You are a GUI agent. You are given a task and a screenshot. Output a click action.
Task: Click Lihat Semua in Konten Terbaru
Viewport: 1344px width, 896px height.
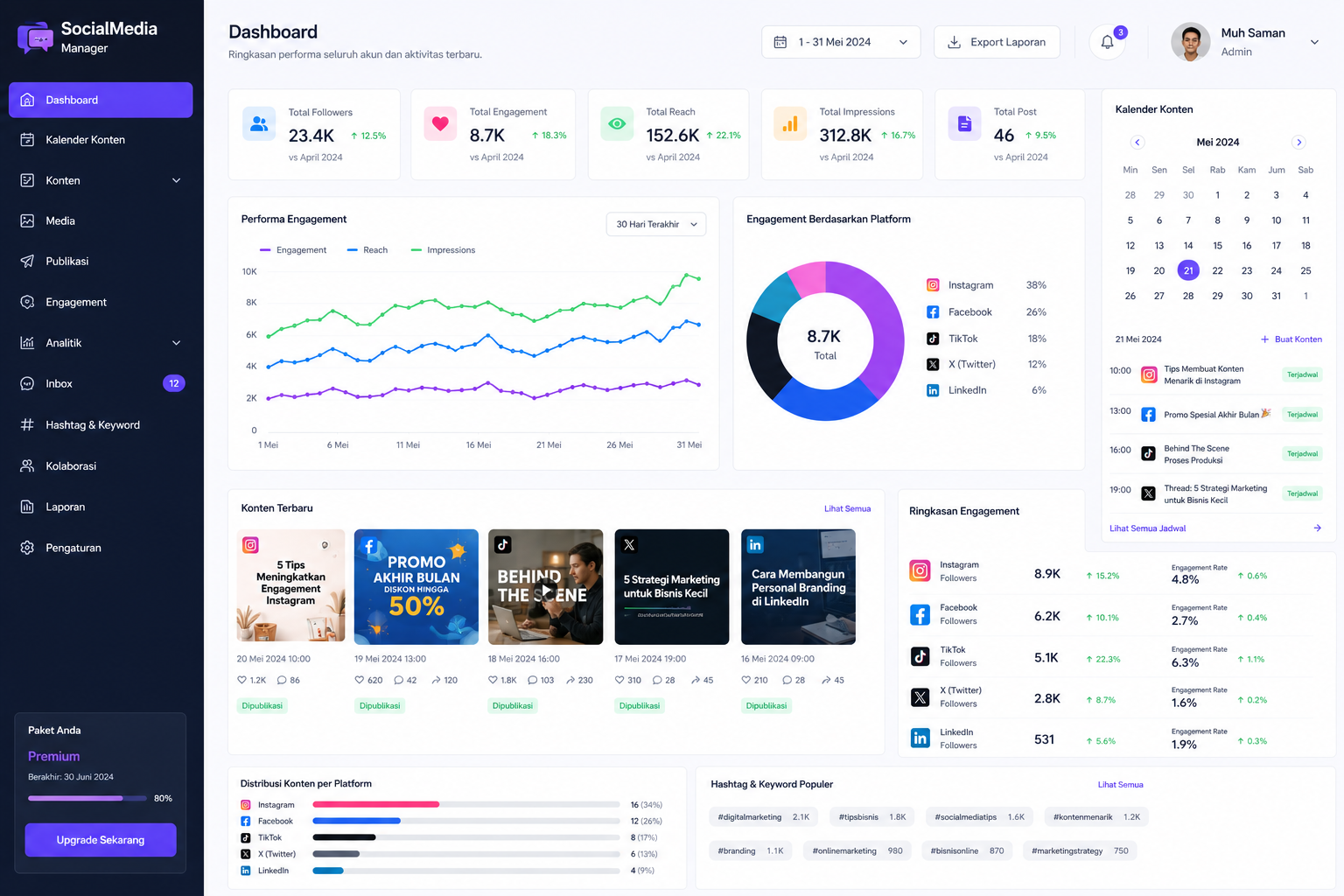click(847, 508)
